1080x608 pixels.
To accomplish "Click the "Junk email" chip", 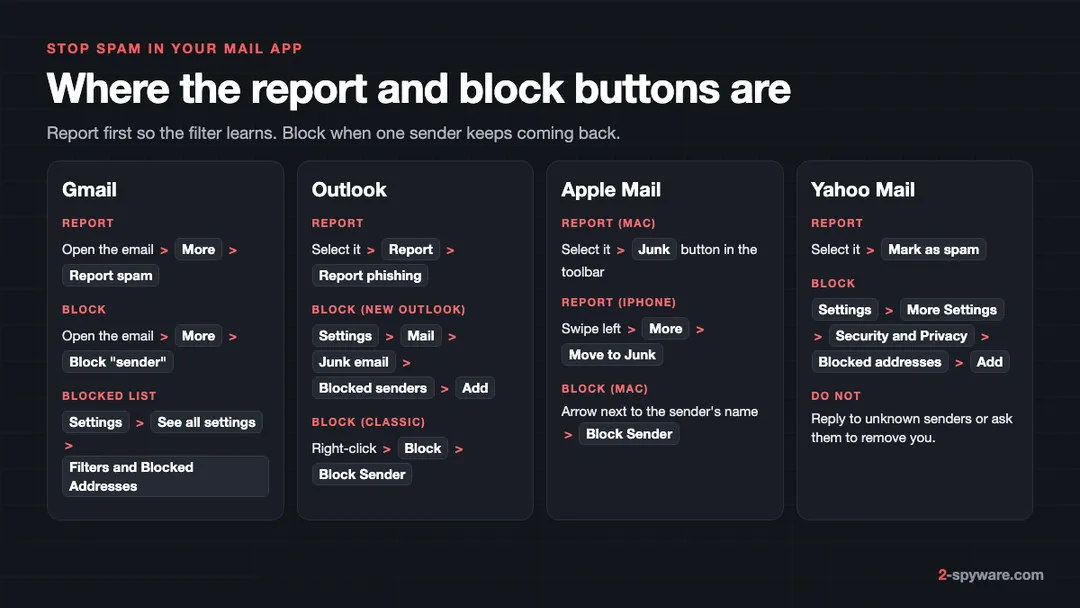I will point(353,362).
